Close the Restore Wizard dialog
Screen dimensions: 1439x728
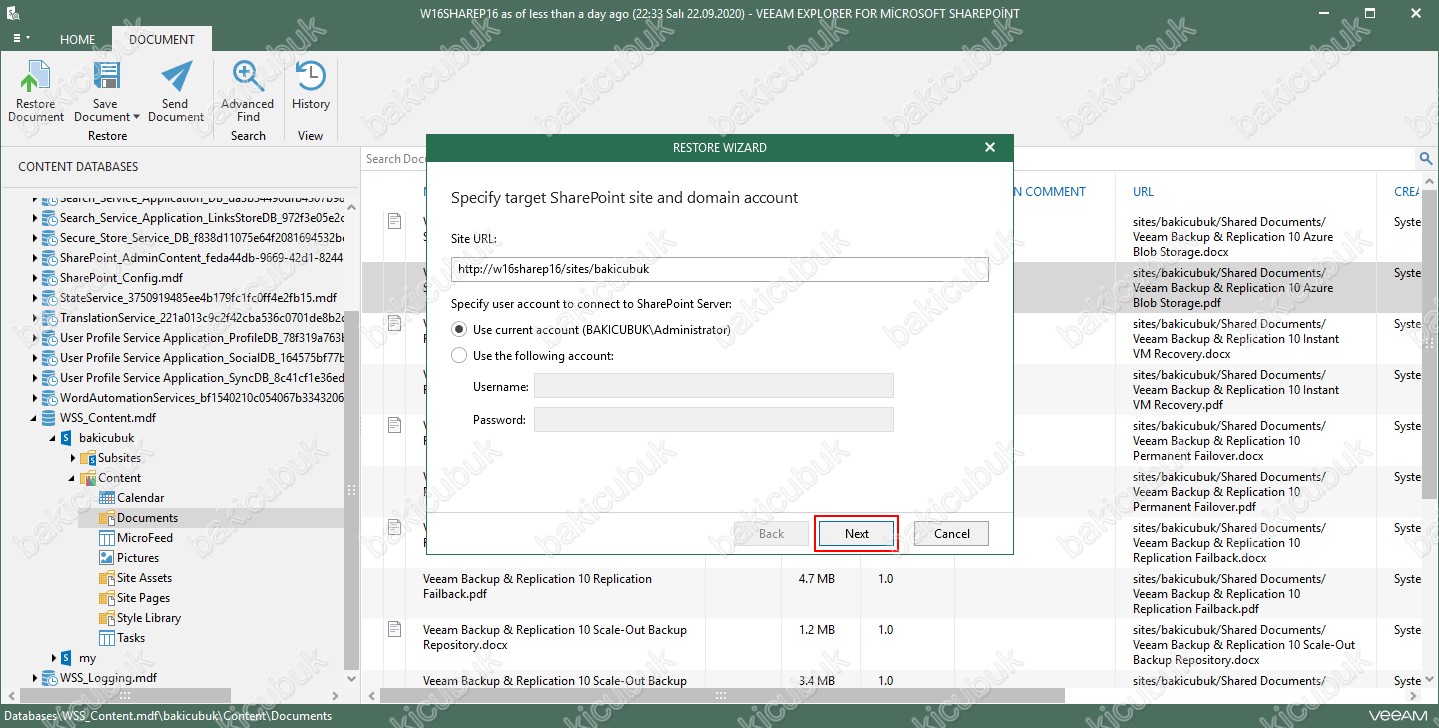(990, 147)
